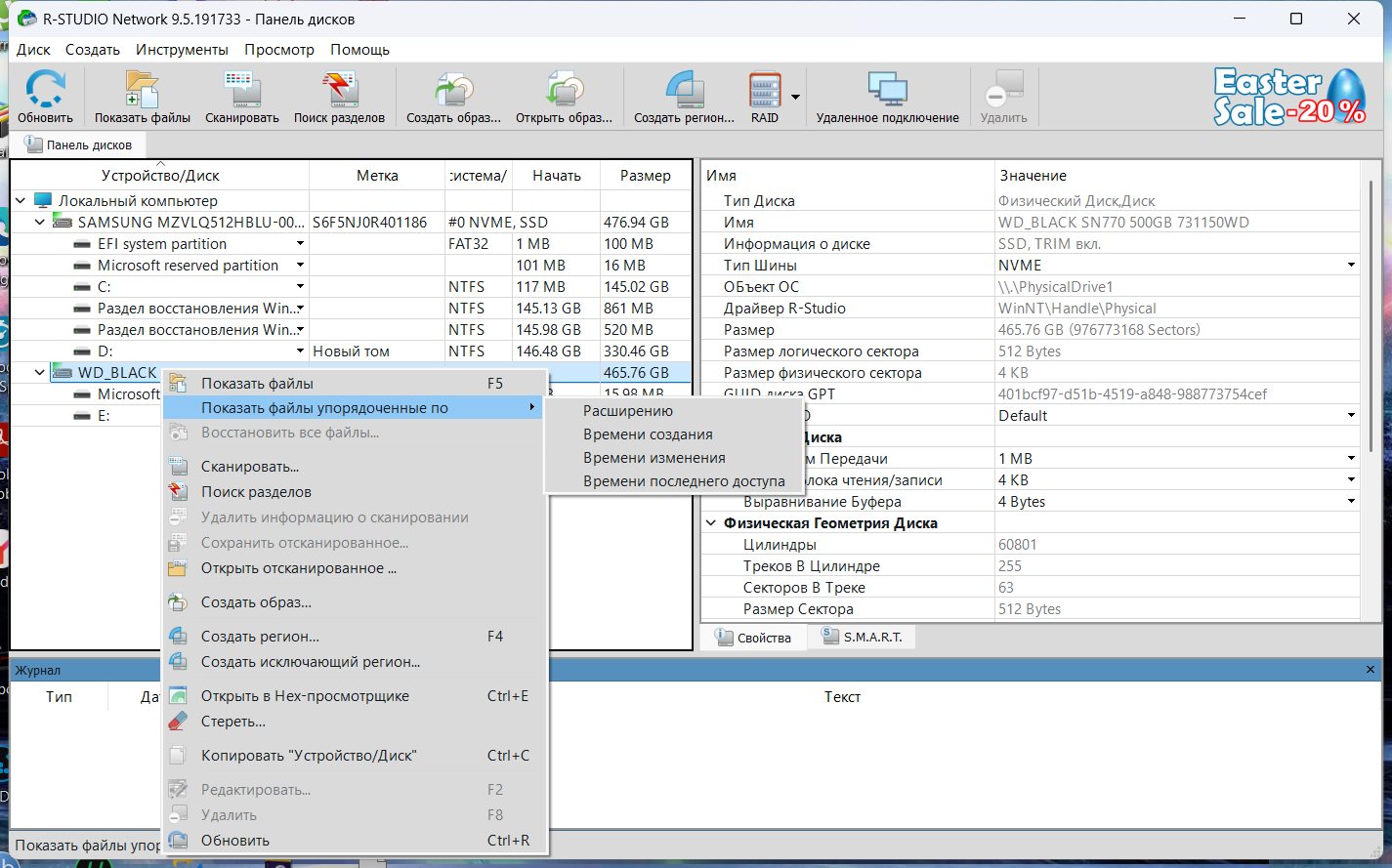Collapse the Локальный компьютер tree node
Image resolution: width=1392 pixels, height=868 pixels.
(x=21, y=201)
